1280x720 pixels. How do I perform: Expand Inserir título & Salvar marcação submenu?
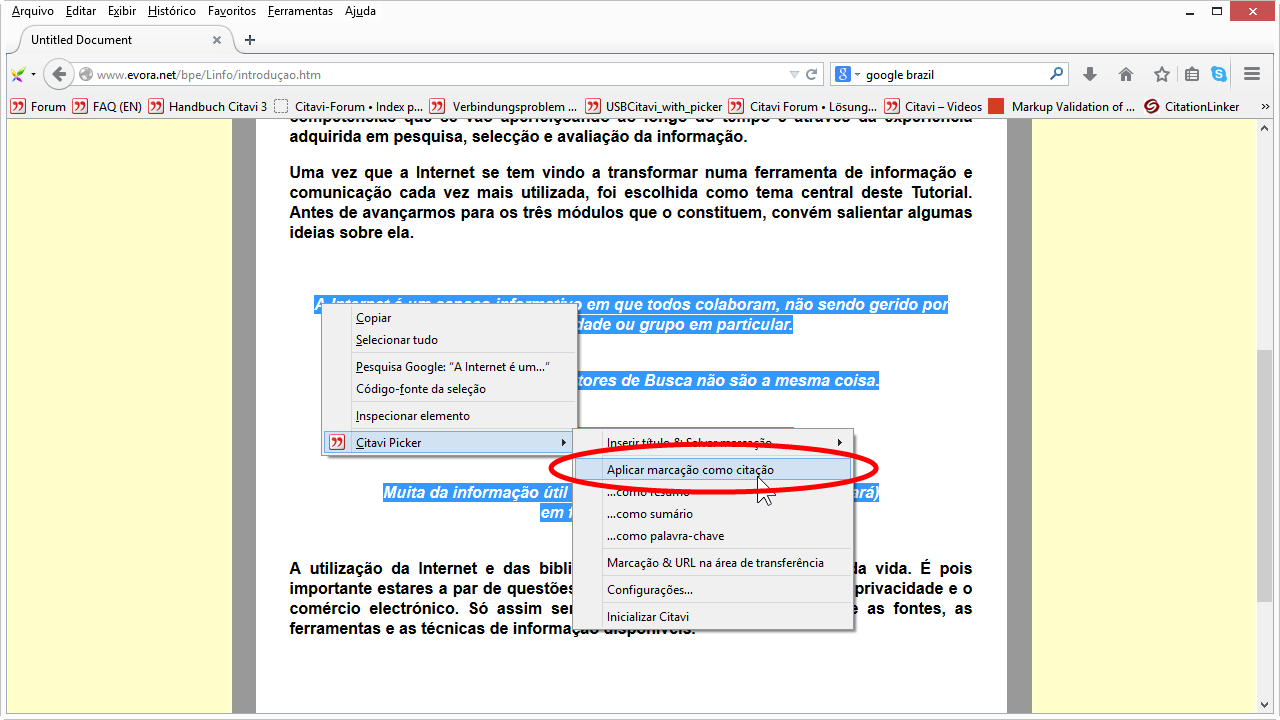[x=713, y=442]
